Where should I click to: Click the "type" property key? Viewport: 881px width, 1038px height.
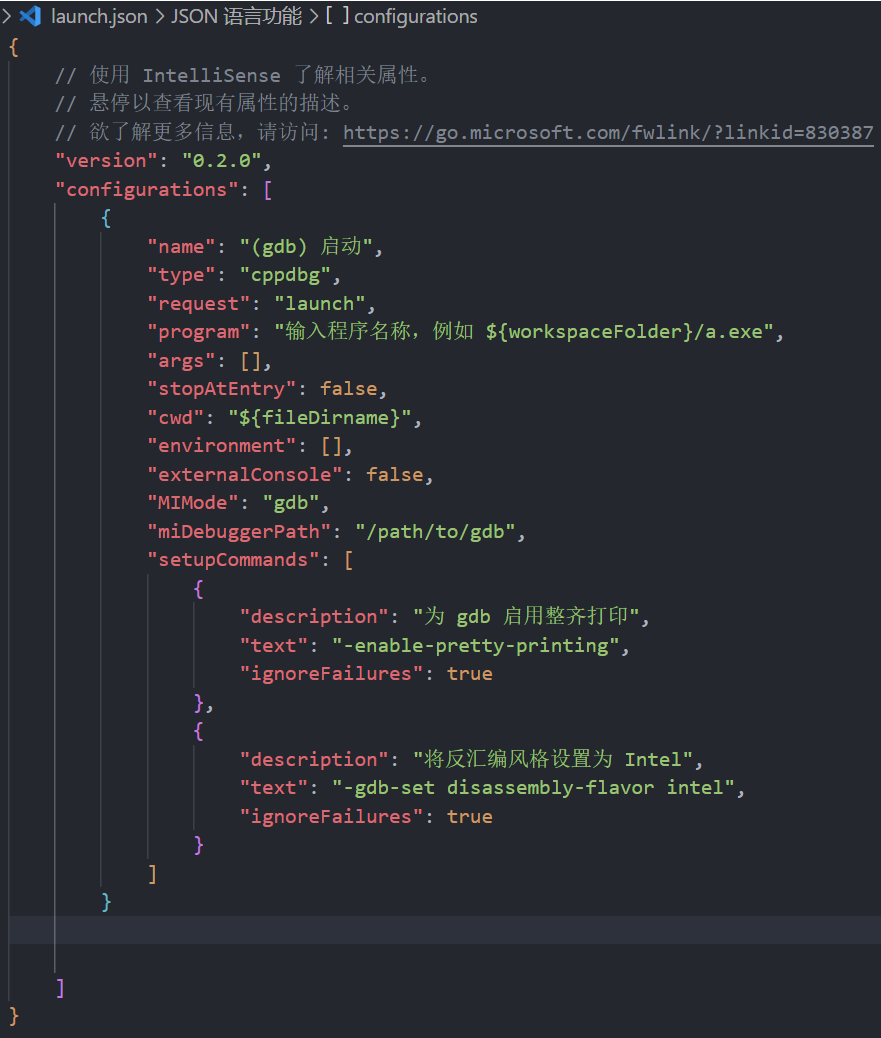pos(181,275)
